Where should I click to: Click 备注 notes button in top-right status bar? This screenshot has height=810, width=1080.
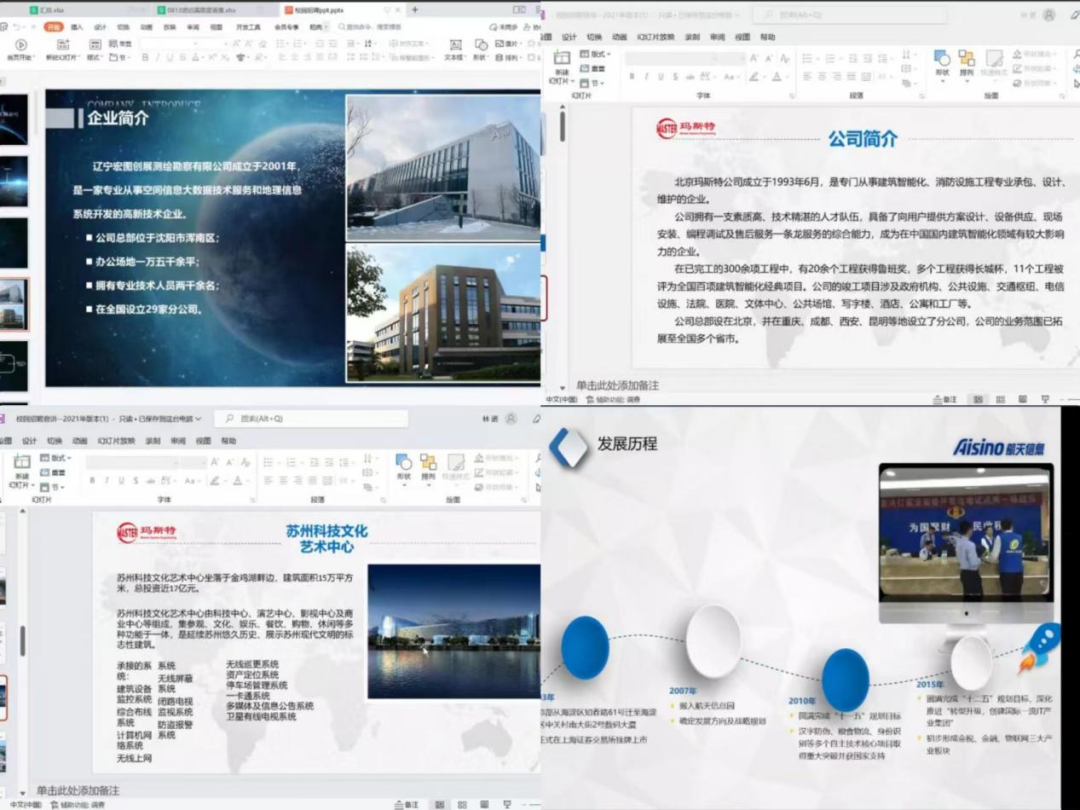[945, 399]
